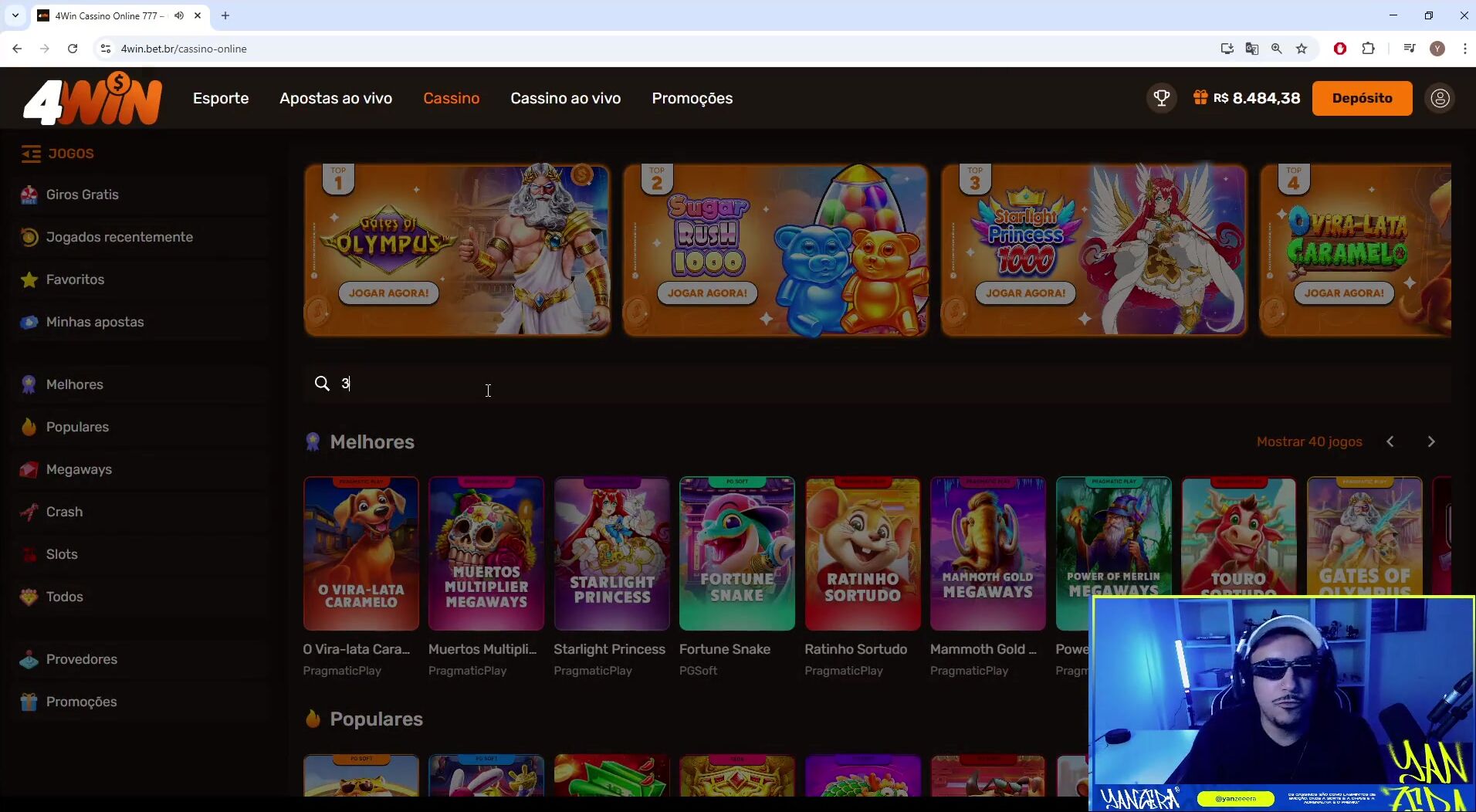
Task: Translate this page icon
Action: (x=1252, y=49)
